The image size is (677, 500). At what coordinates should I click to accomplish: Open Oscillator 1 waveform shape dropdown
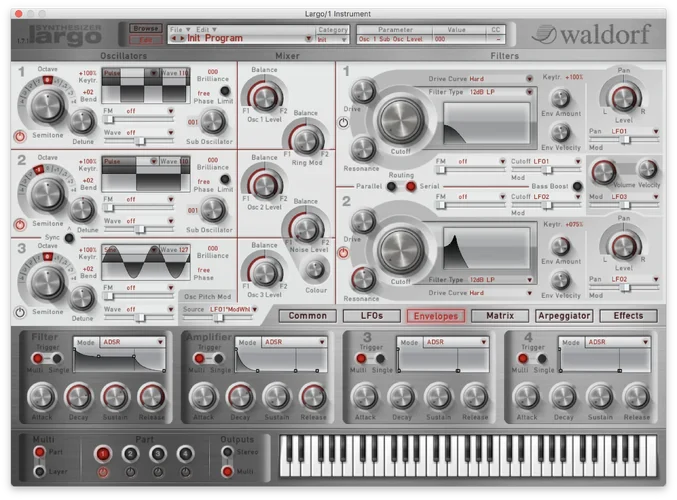(153, 73)
